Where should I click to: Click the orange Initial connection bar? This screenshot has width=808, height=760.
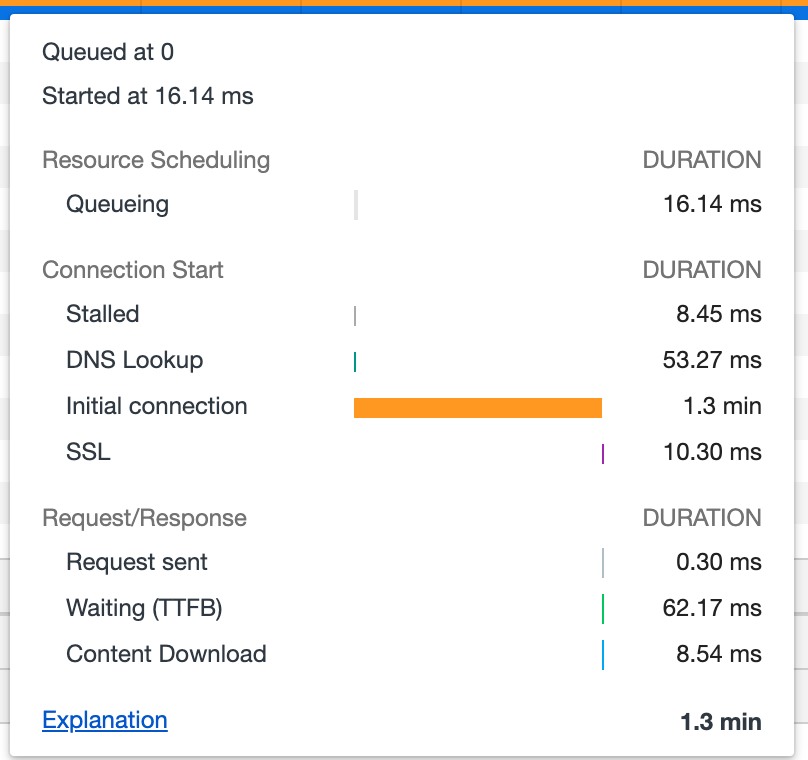(478, 407)
